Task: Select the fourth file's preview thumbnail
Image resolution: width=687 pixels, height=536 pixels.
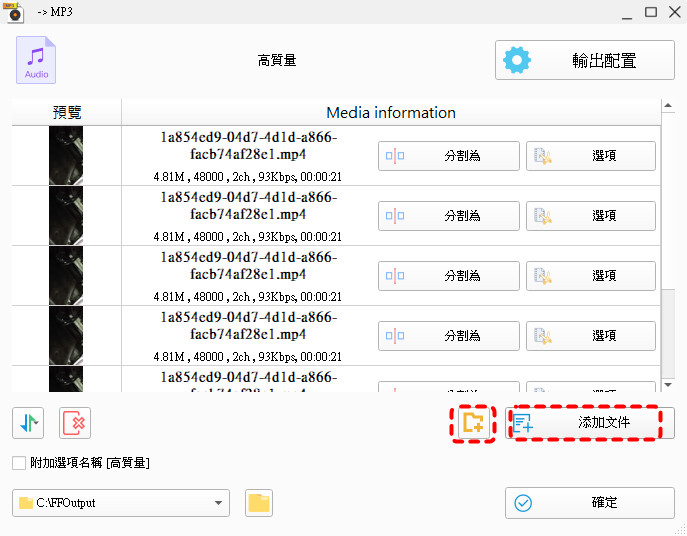Action: 66,336
